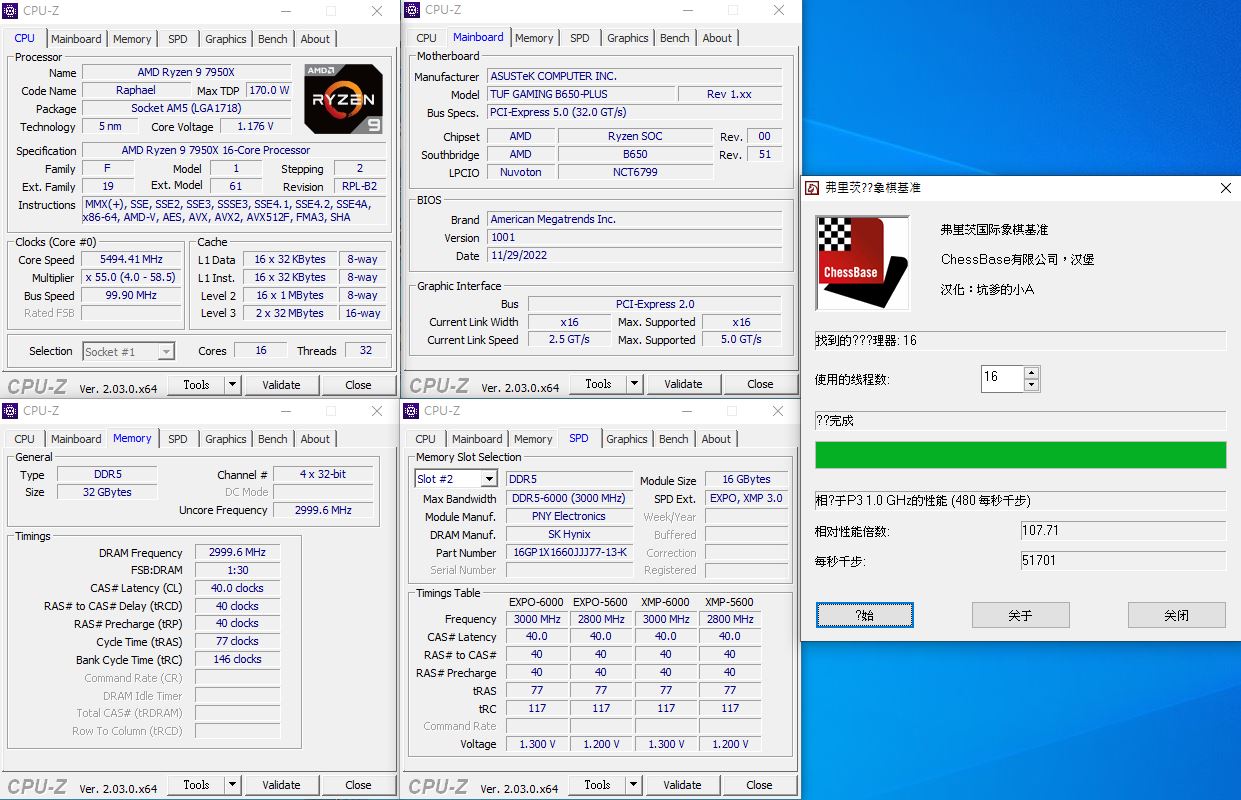
Task: Switch to the CPU tab in the Mainboard window
Action: point(427,38)
